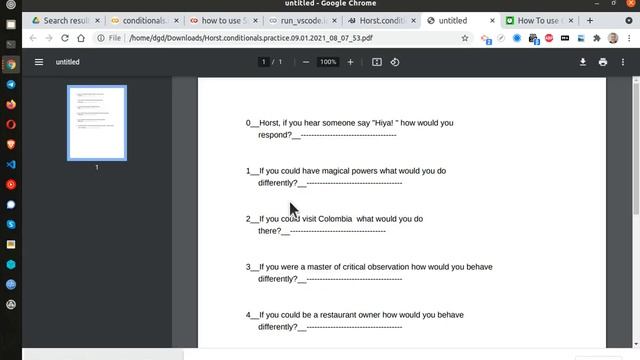Click the gray compass extension icon
This screenshot has width=640, height=360.
[501, 38]
